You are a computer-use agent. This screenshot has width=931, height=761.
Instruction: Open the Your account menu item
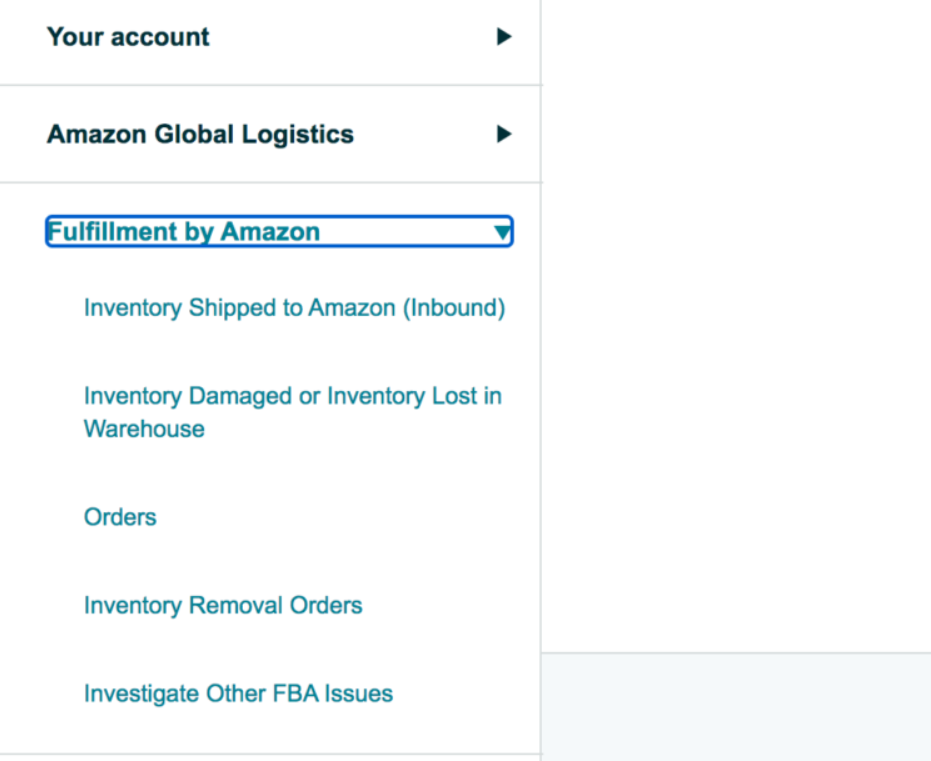point(127,37)
